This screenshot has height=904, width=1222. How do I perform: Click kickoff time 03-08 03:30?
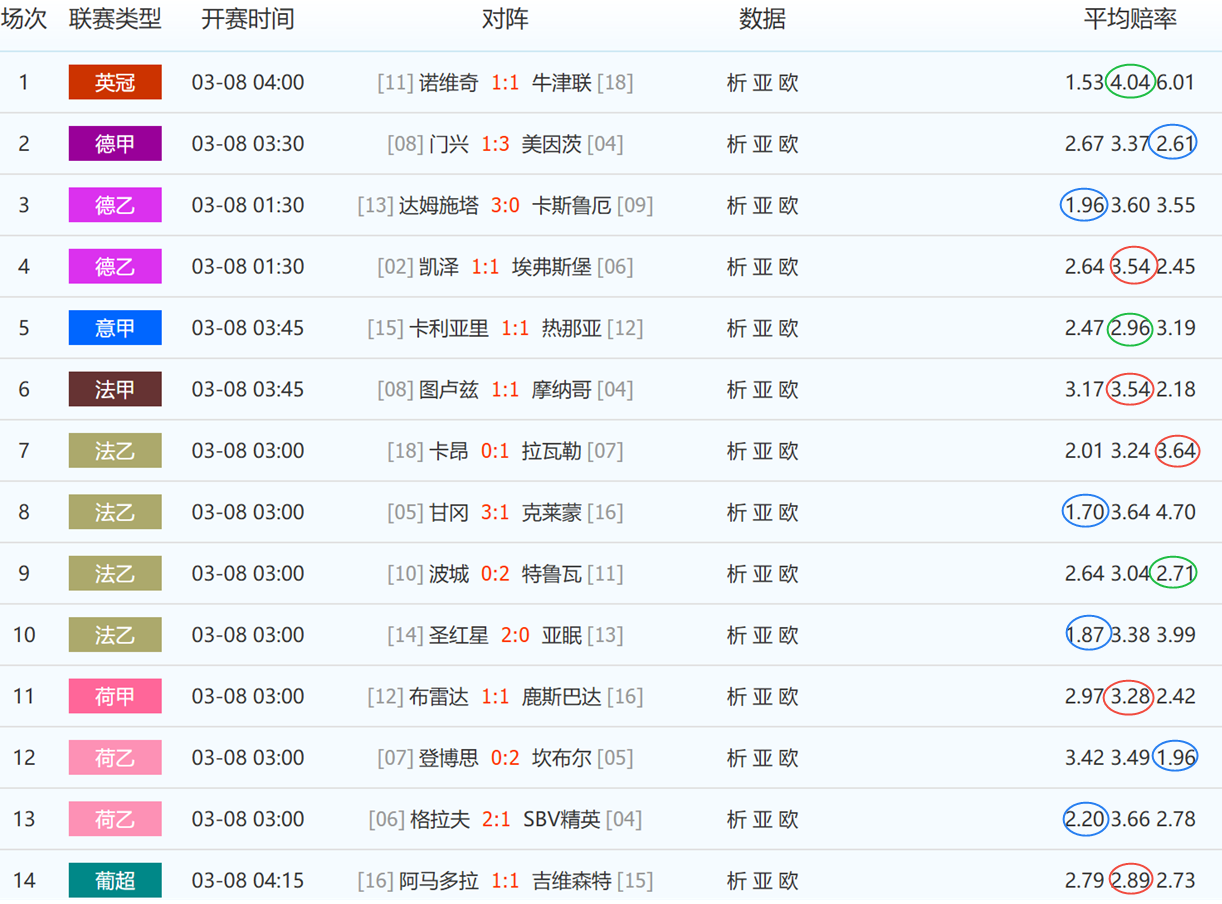[248, 144]
